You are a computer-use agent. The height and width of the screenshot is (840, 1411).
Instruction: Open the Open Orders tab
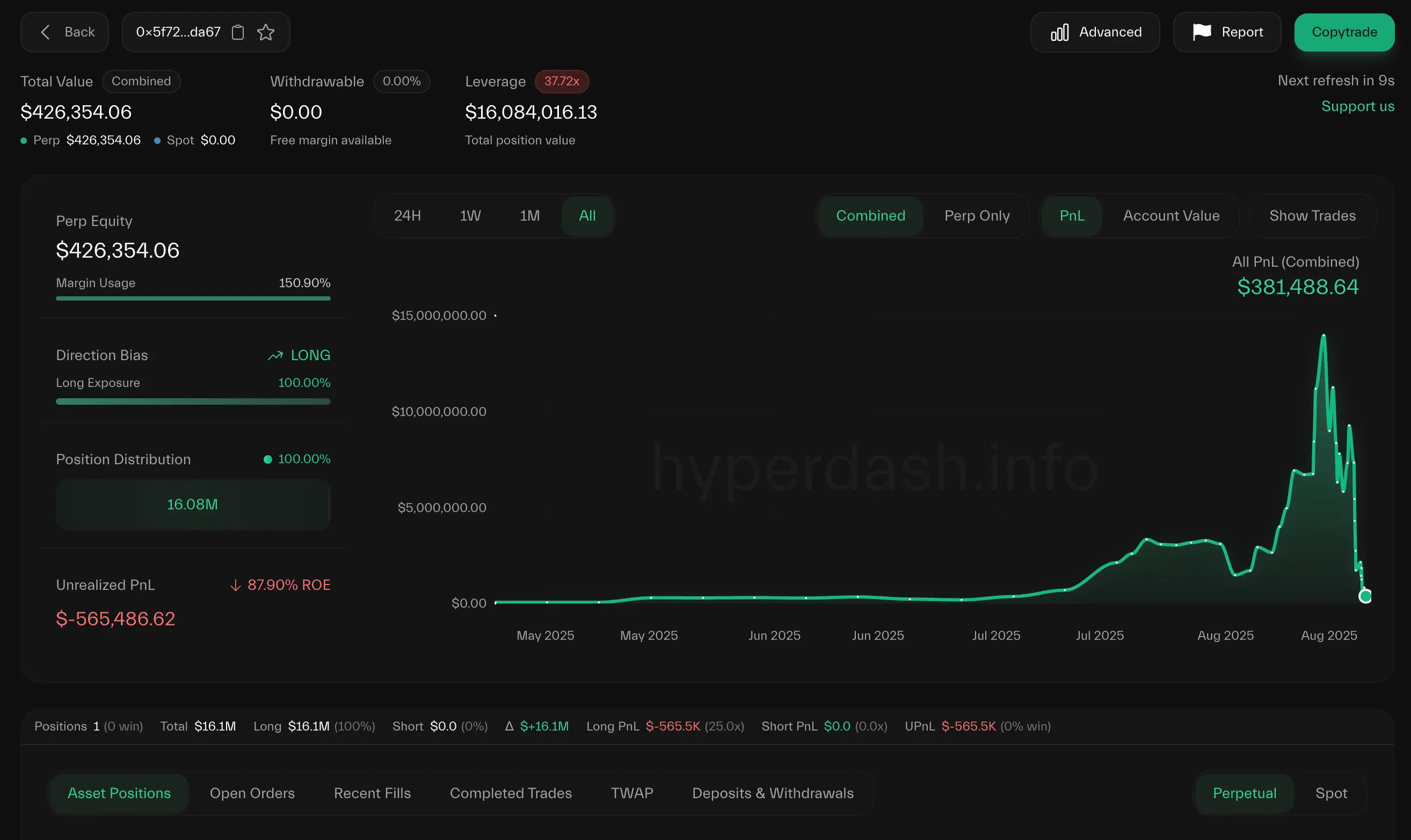tap(252, 794)
